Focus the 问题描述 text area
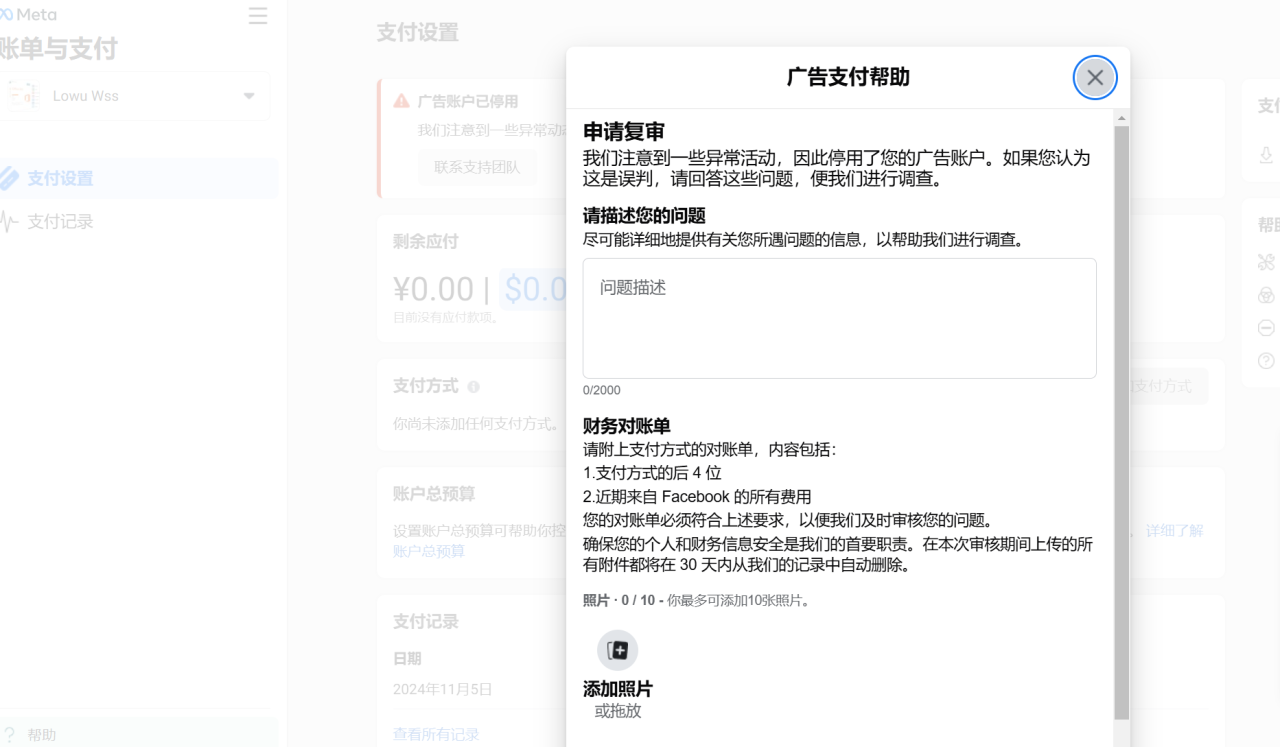The height and width of the screenshot is (747, 1280). (839, 318)
